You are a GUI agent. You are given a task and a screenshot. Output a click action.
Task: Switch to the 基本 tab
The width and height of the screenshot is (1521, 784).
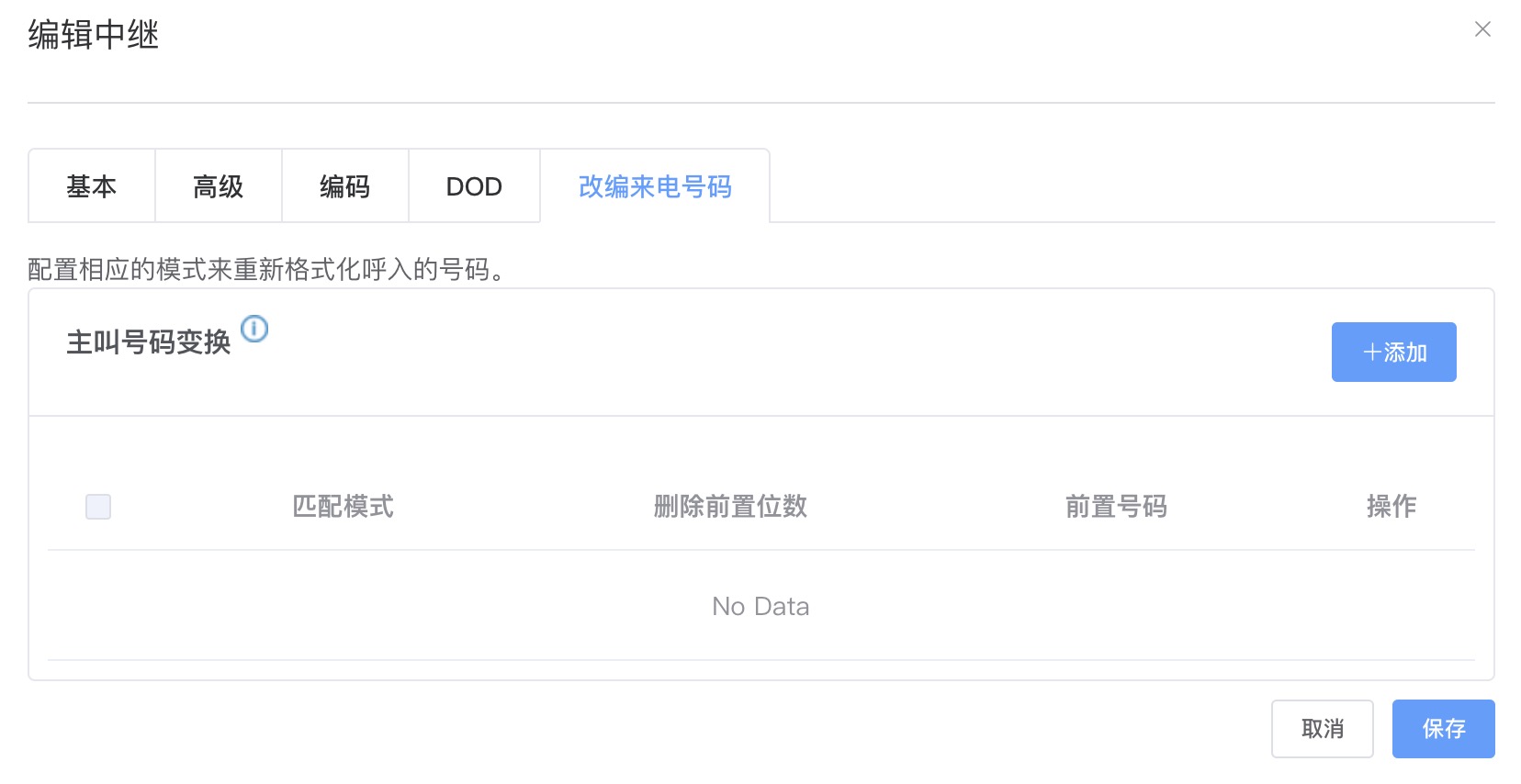point(92,186)
